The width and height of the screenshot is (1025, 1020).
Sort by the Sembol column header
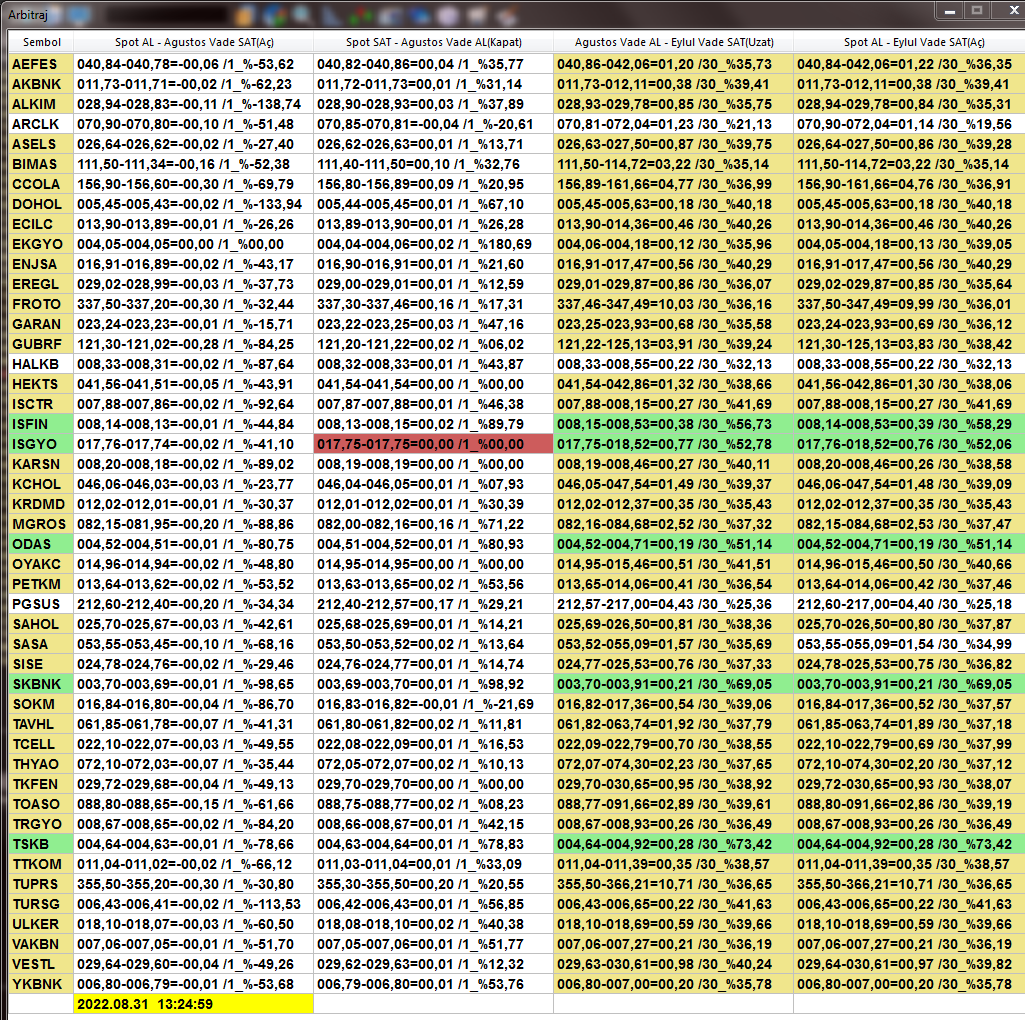click(41, 42)
